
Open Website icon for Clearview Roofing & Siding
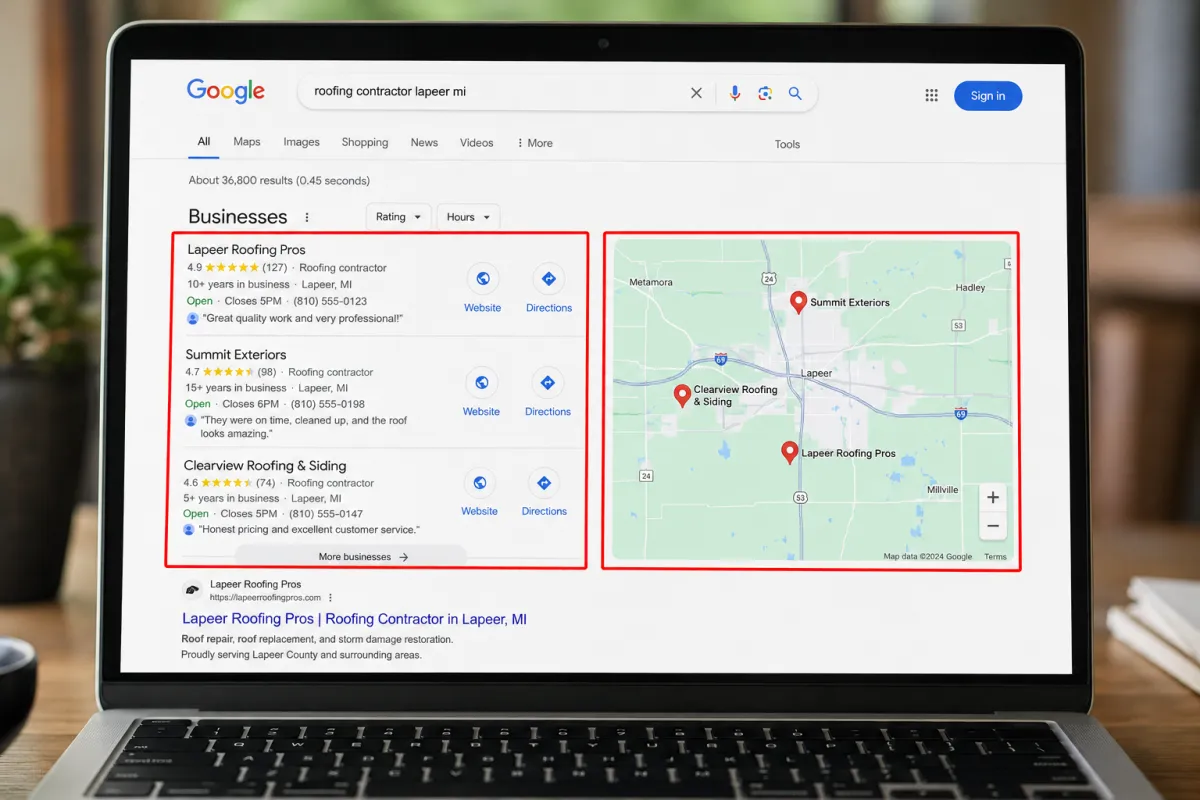point(479,483)
